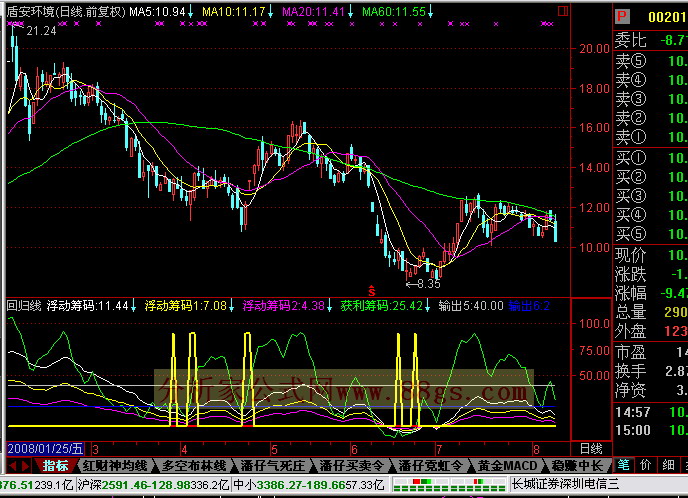The height and width of the screenshot is (498, 688).
Task: Click the 净资 row
Action: pos(651,390)
